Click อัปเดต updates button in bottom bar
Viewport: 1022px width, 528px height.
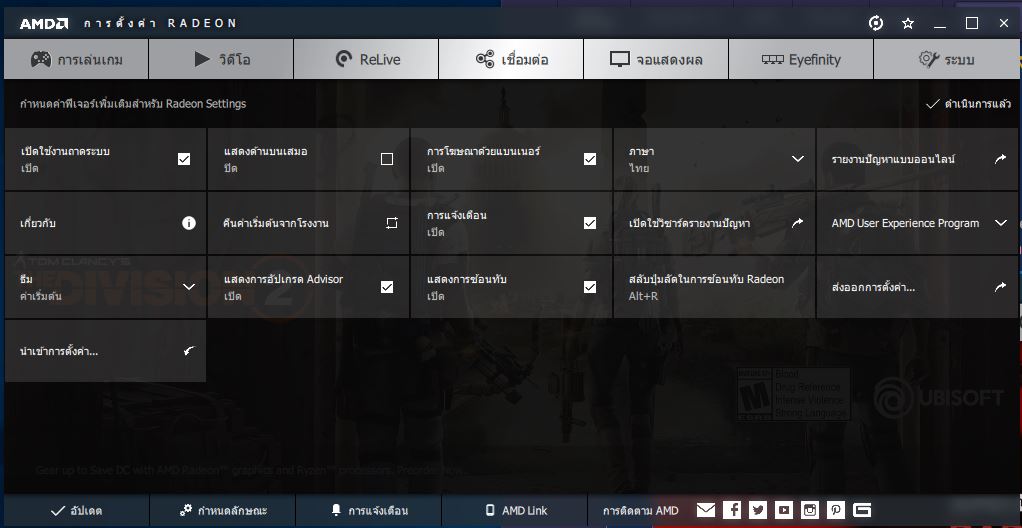(x=76, y=510)
